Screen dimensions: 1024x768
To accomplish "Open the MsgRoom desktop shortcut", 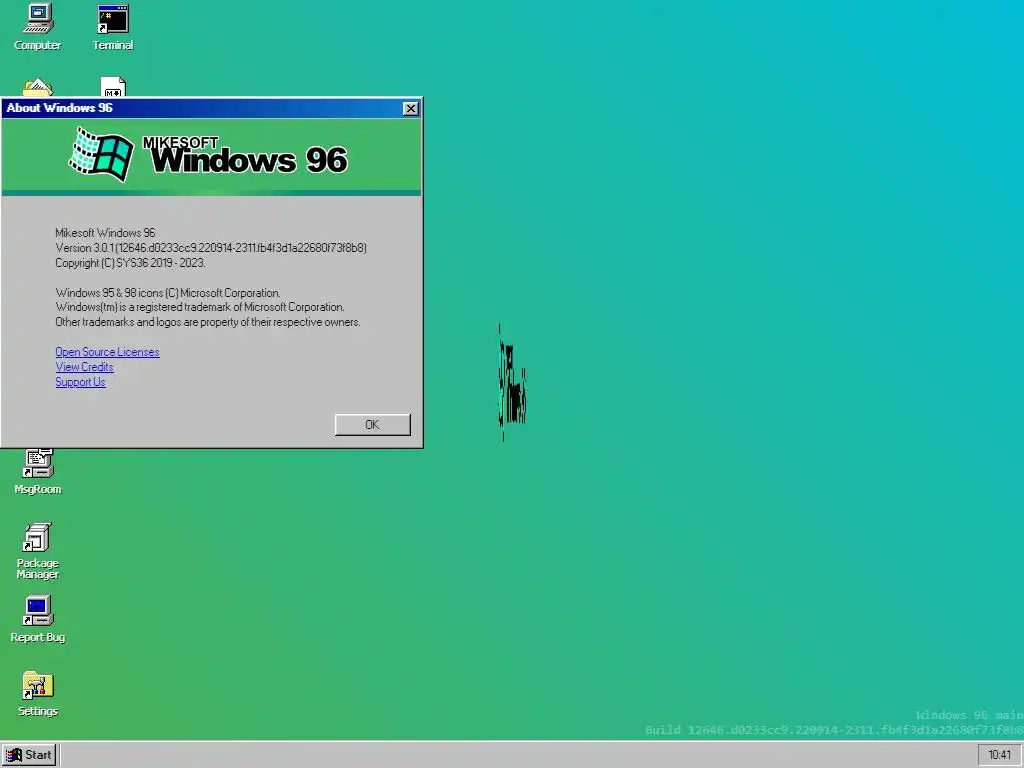I will tap(38, 472).
